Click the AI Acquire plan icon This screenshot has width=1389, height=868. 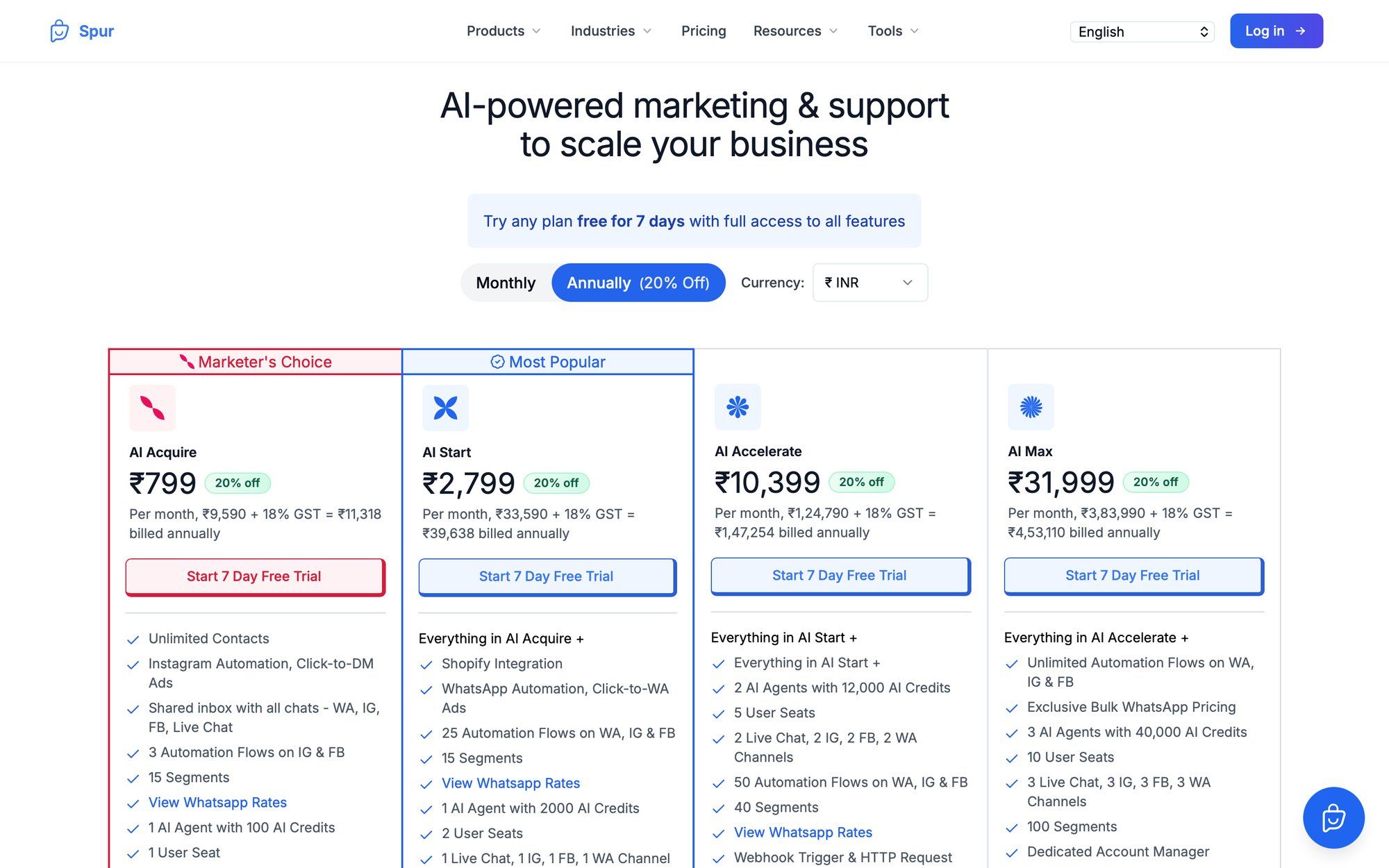[152, 408]
